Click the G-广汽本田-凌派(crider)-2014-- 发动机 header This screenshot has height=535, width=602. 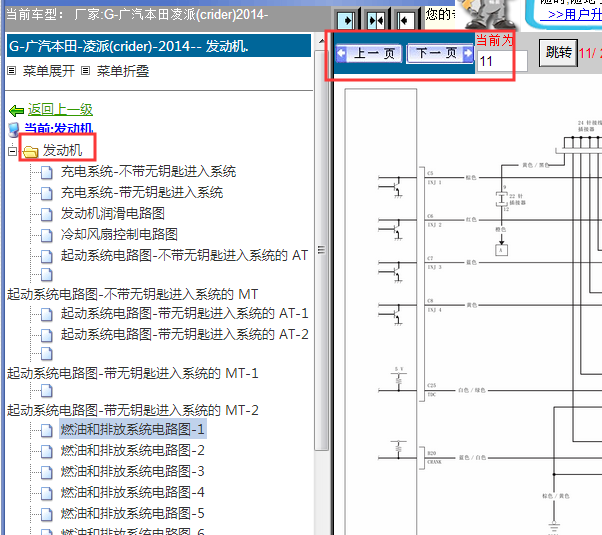point(159,46)
